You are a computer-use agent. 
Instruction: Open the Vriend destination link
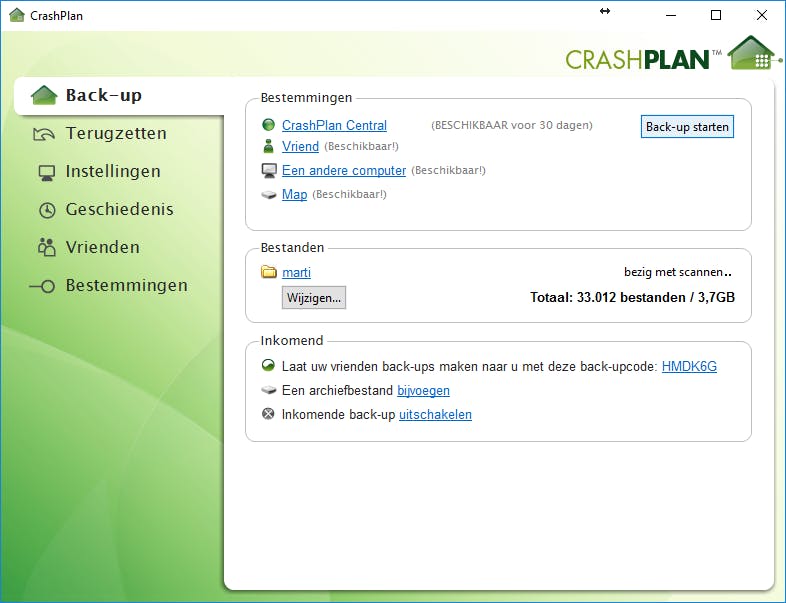tap(300, 146)
